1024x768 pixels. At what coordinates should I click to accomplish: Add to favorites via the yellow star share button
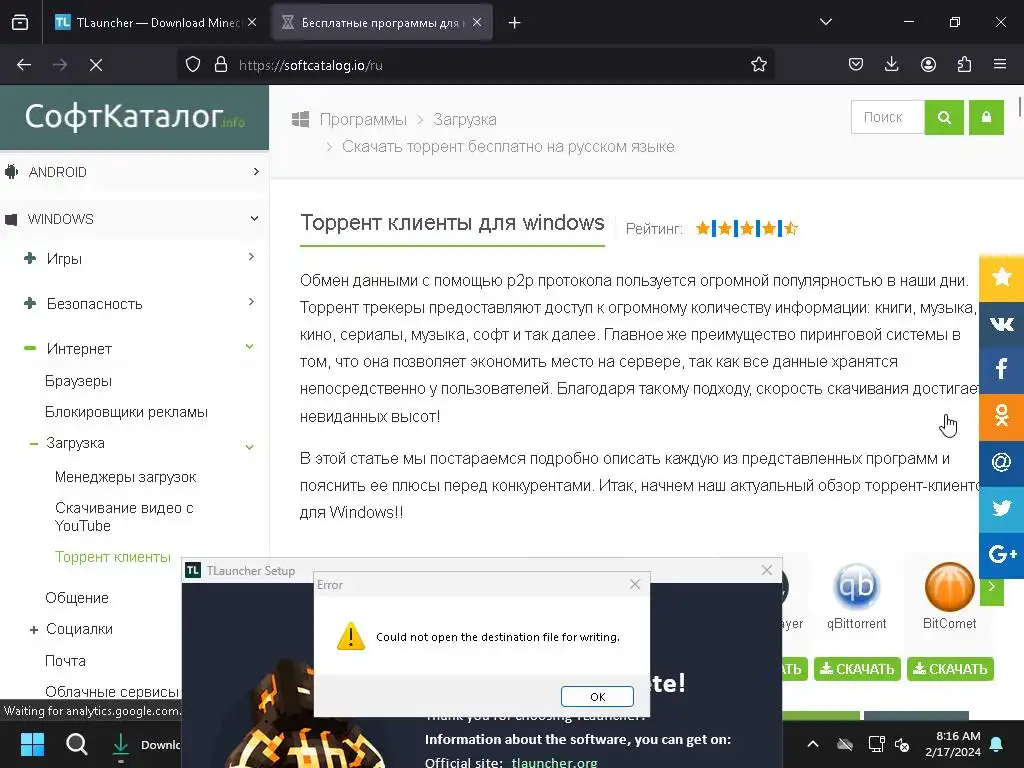(x=1001, y=277)
